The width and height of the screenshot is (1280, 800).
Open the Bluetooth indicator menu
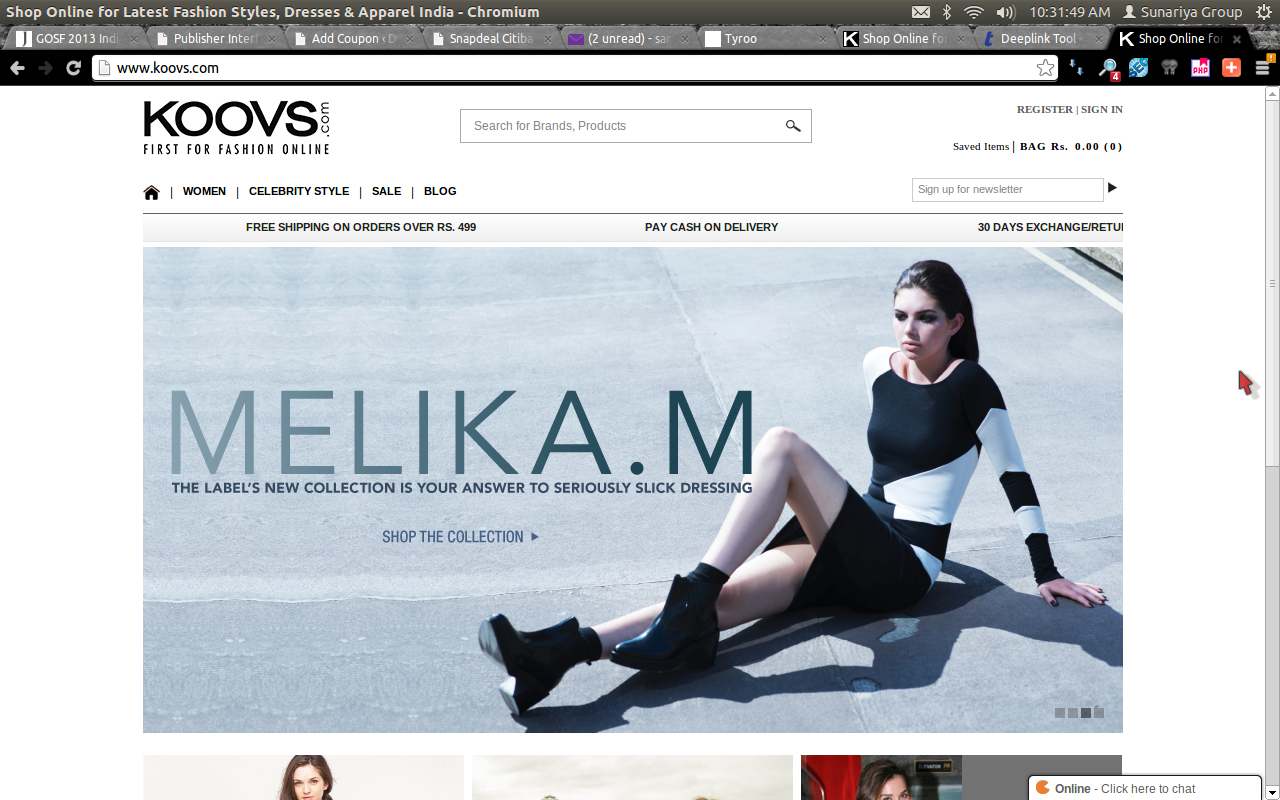tap(947, 12)
